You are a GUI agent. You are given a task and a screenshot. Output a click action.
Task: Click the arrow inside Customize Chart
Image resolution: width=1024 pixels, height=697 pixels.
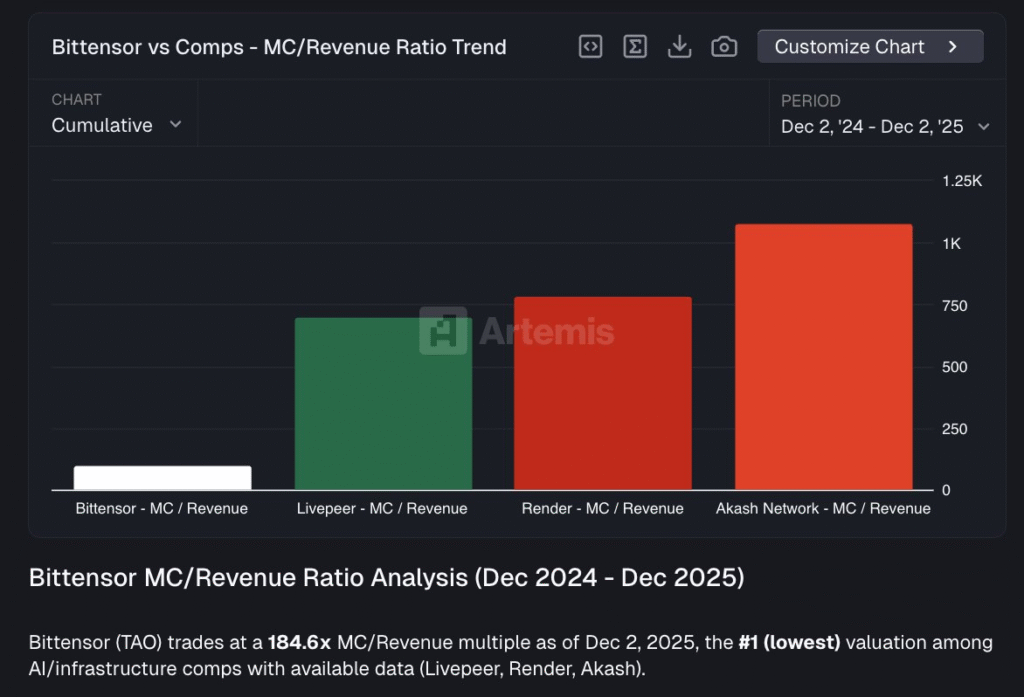pyautogui.click(x=953, y=47)
